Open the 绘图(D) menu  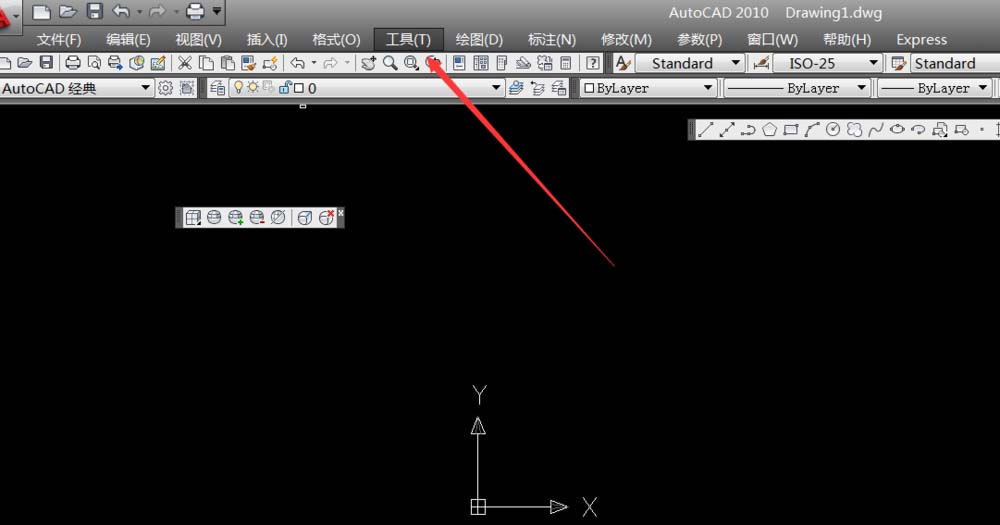tap(479, 40)
